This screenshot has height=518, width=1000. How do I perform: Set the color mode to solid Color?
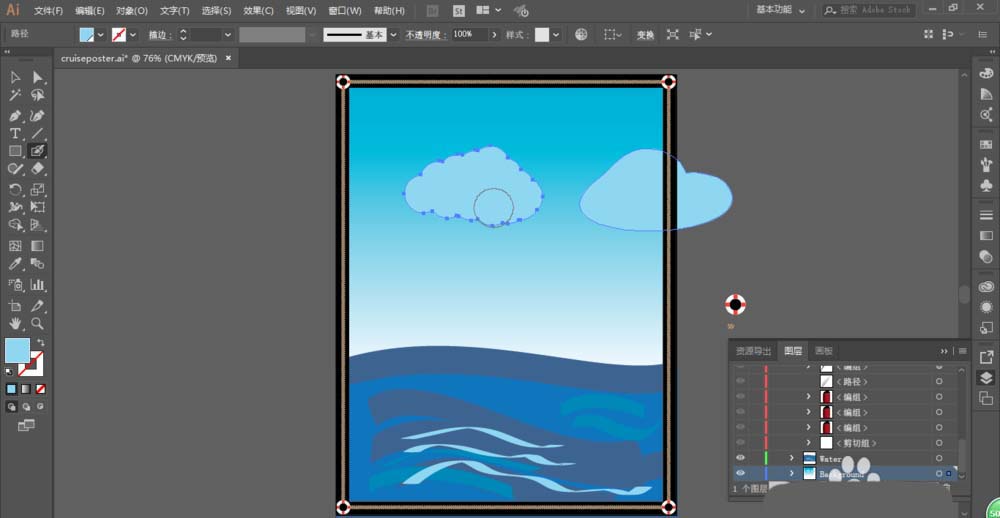[11, 388]
